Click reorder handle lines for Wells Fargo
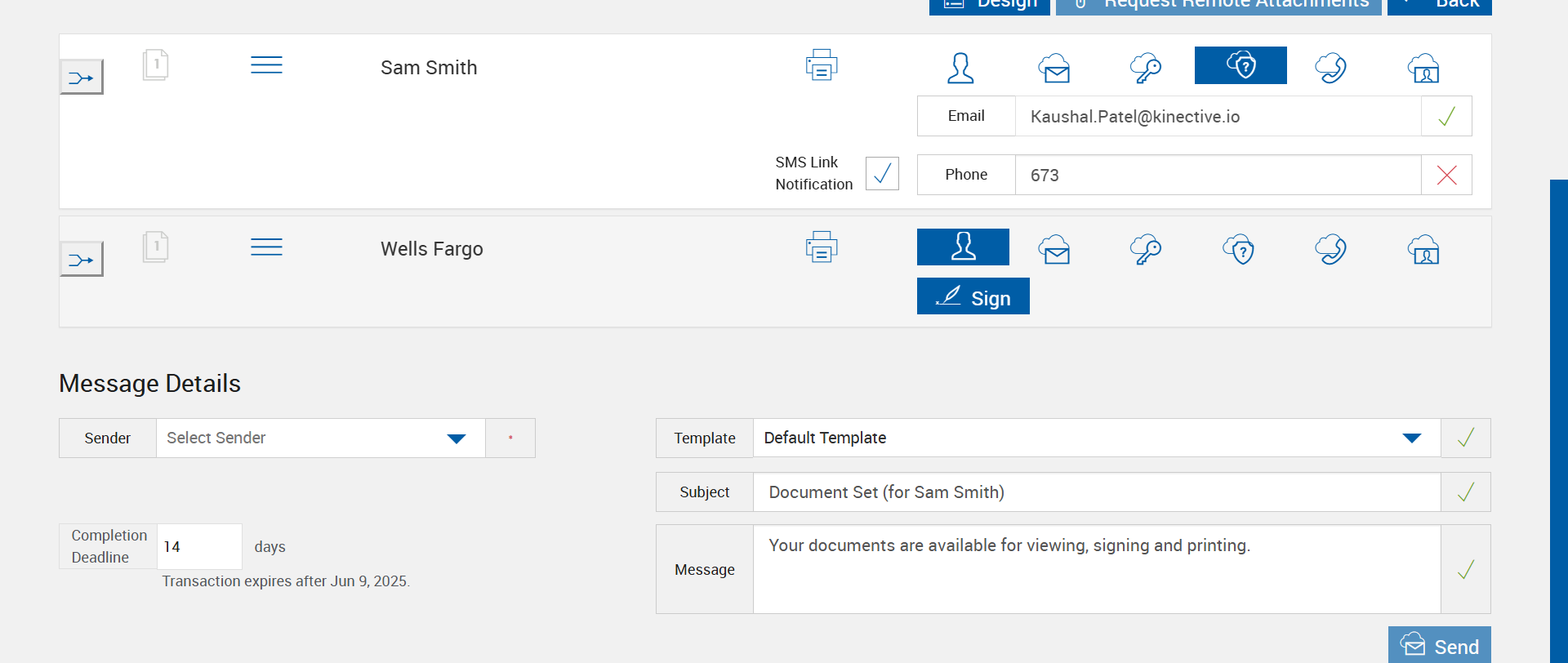Viewport: 1568px width, 663px height. (266, 247)
